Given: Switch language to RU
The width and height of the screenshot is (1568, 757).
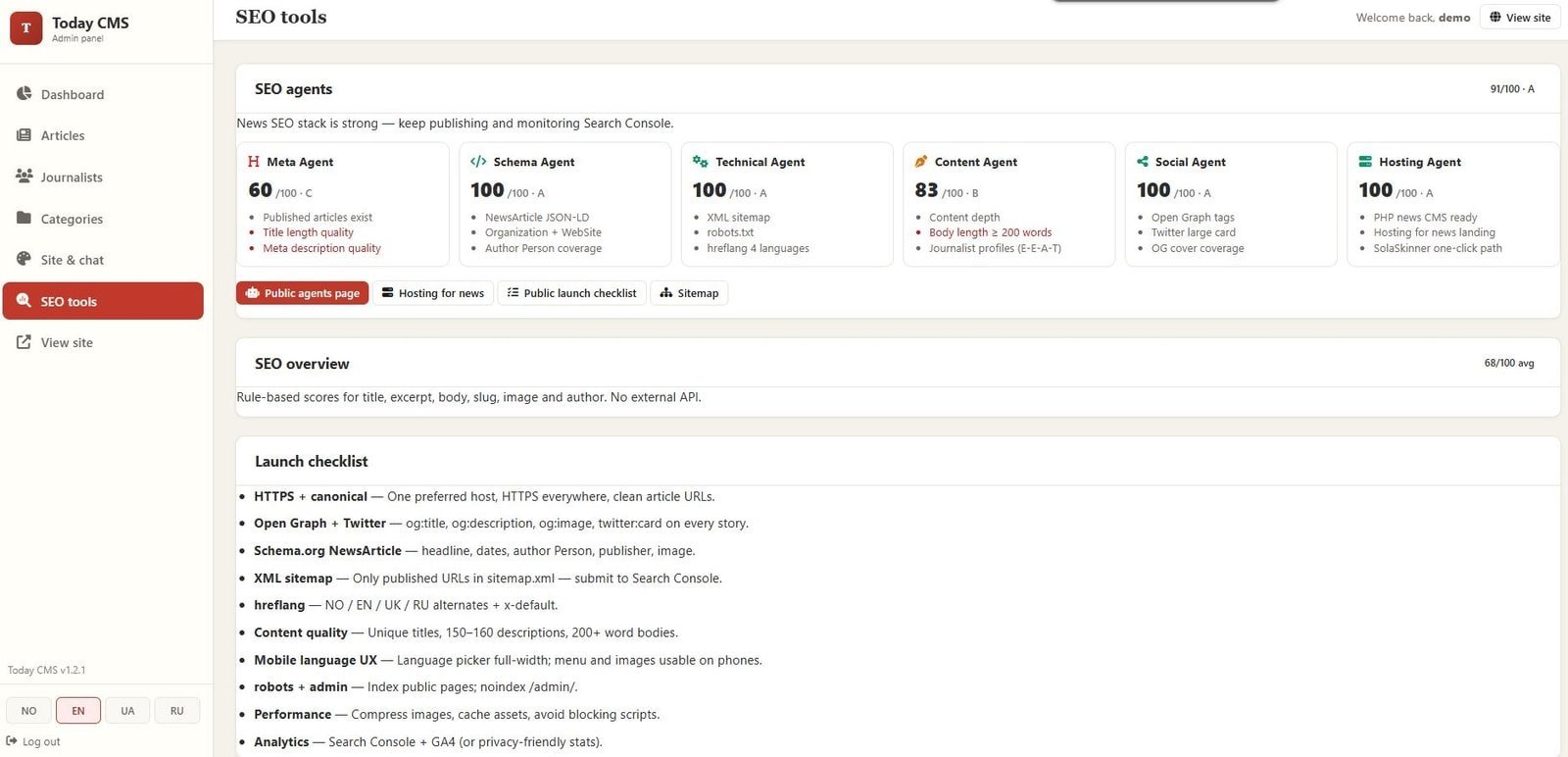Looking at the screenshot, I should click(176, 711).
